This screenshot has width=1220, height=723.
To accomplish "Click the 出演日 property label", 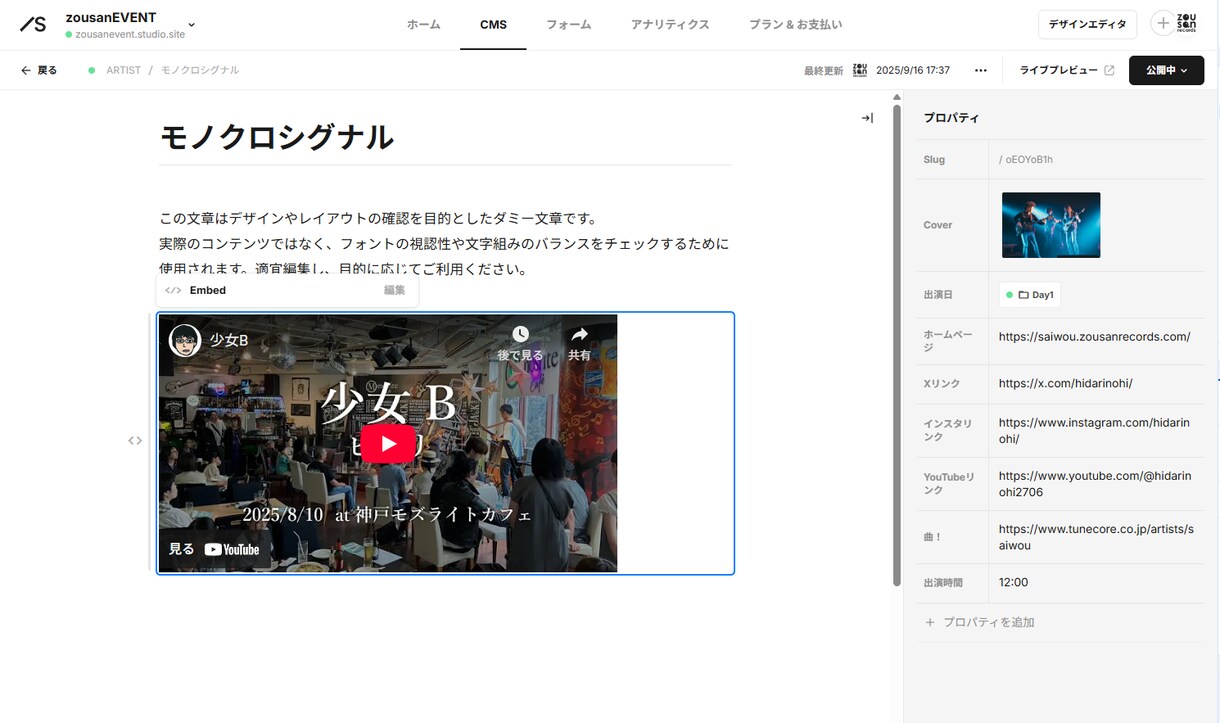I will pyautogui.click(x=938, y=295).
